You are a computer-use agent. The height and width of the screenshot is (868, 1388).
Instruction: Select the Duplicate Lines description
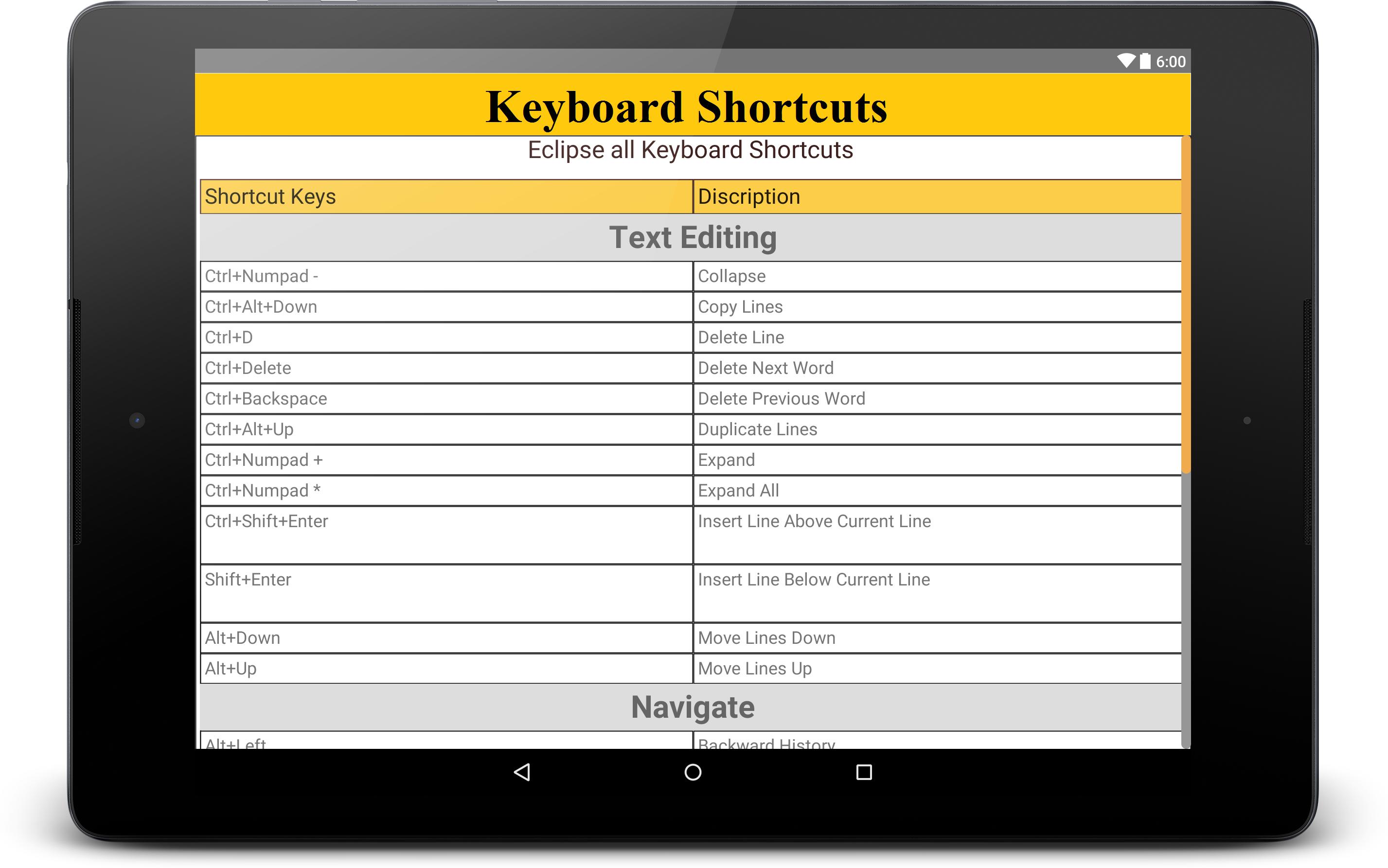point(937,429)
